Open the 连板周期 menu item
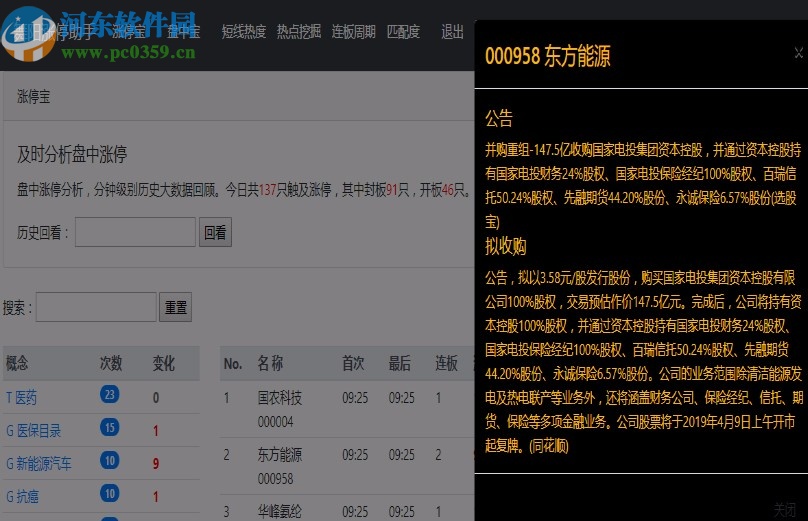This screenshot has width=808, height=521. (354, 32)
